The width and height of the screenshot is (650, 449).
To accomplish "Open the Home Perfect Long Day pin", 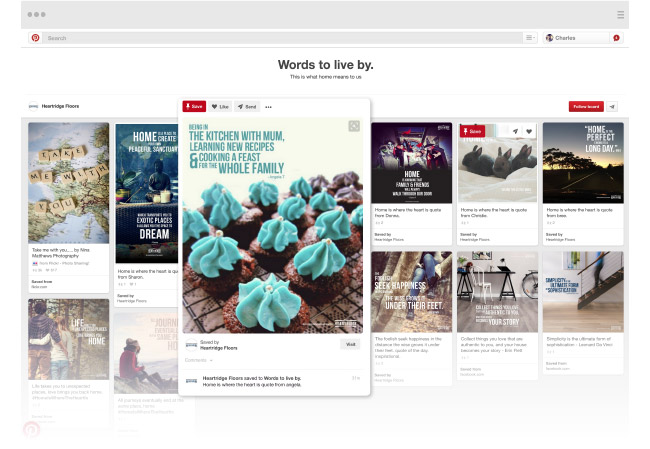I will click(583, 163).
